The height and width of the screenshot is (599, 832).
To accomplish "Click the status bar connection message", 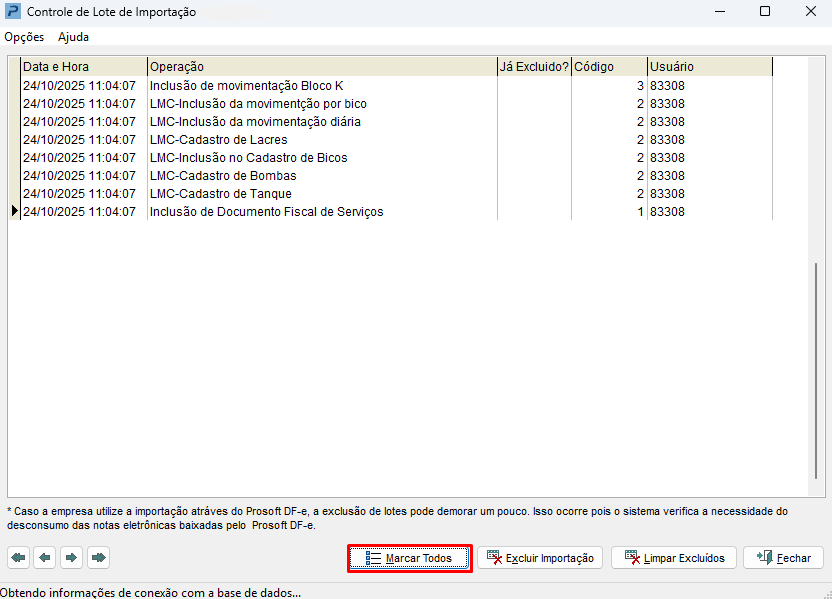I will [151, 593].
